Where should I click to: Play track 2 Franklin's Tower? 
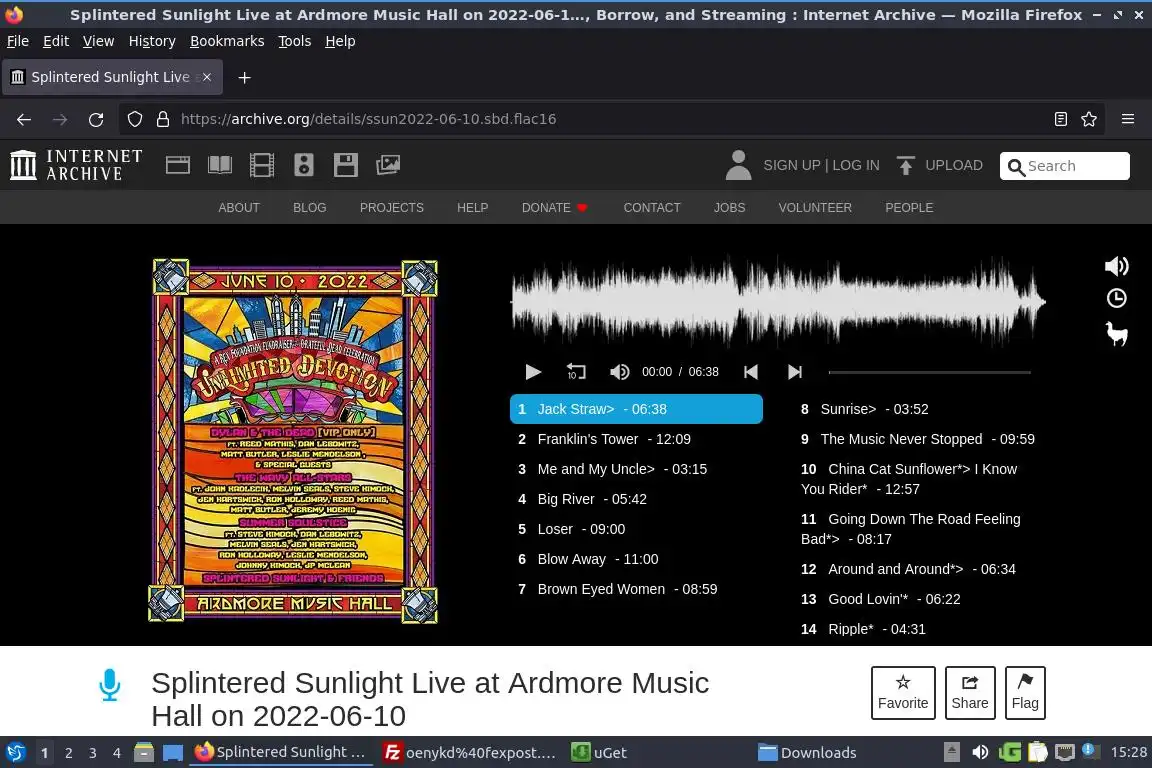coord(636,439)
